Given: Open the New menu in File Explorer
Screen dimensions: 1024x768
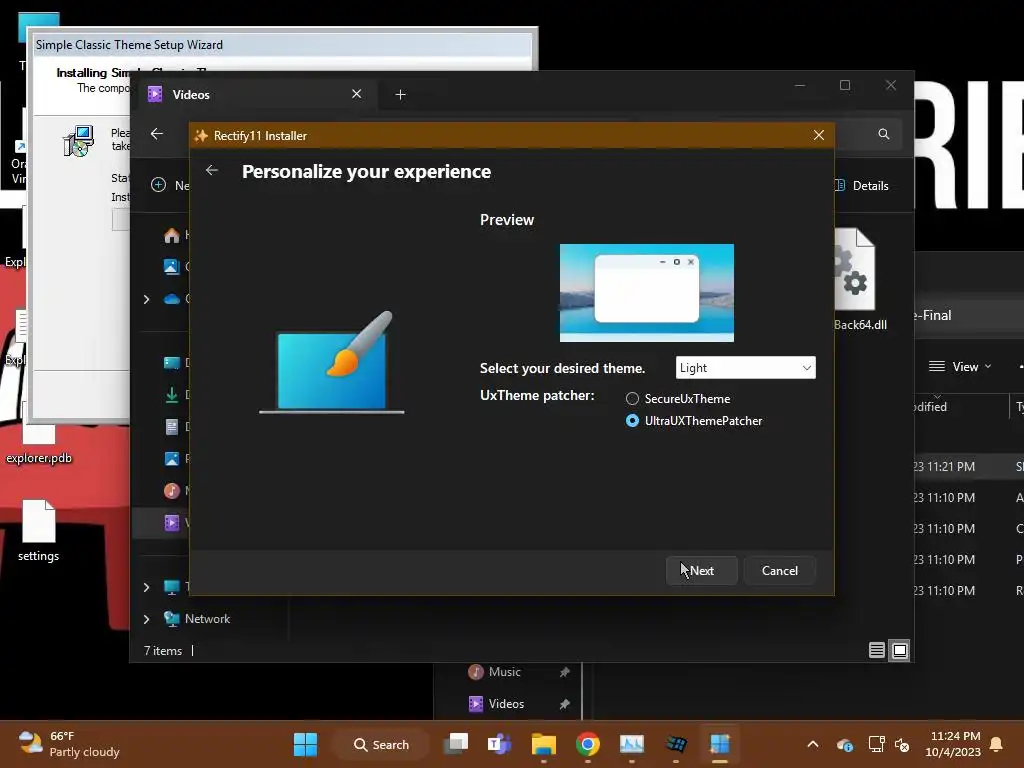Looking at the screenshot, I should coord(170,185).
